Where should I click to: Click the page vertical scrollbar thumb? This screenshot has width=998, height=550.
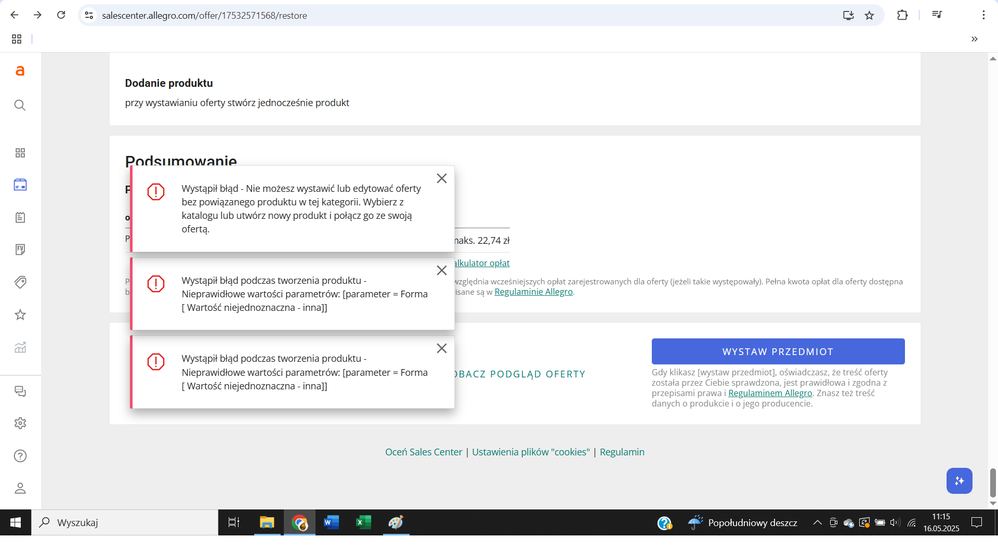[992, 483]
